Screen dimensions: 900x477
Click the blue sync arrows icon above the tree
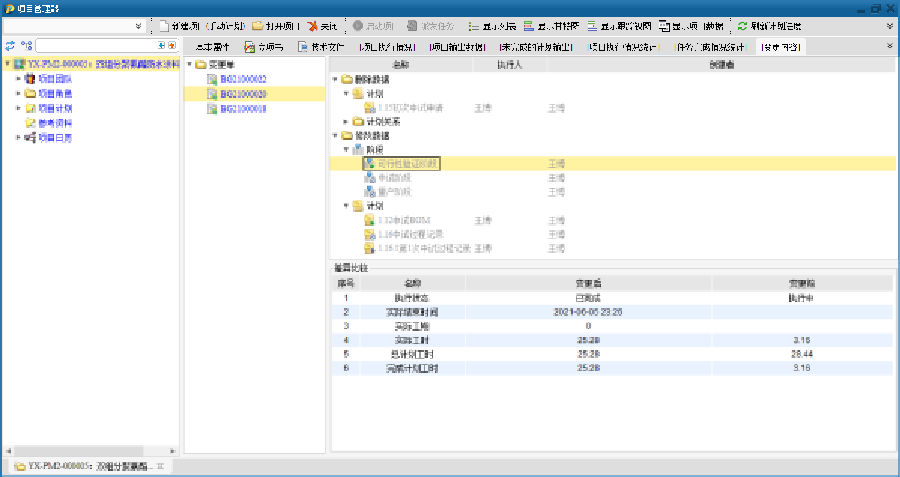coord(10,46)
